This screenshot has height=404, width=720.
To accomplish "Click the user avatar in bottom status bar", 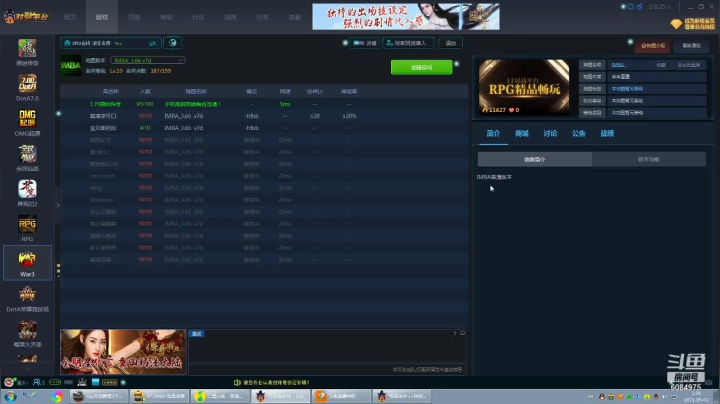I will (x=9, y=382).
